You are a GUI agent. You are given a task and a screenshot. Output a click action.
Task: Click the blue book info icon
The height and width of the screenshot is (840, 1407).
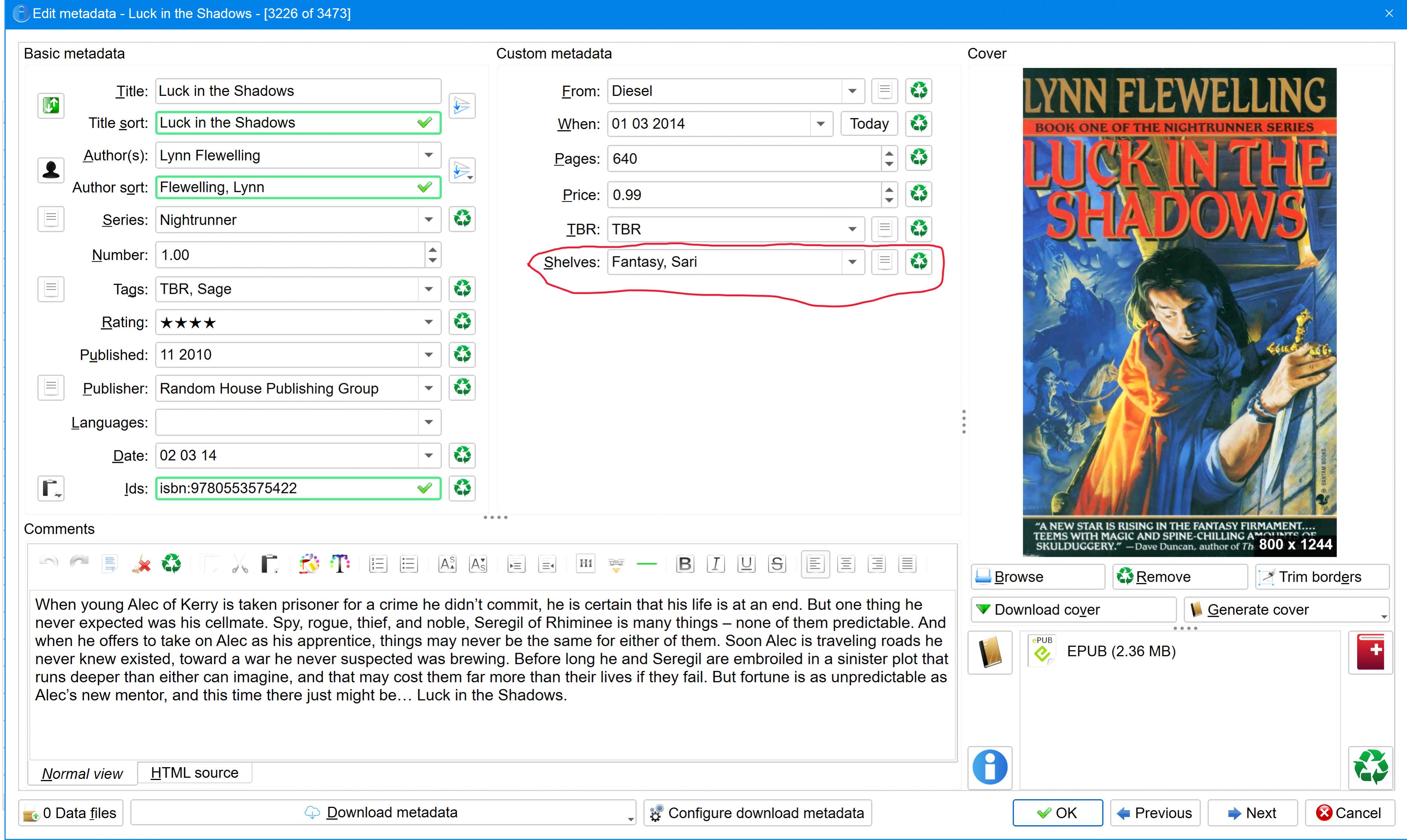pos(990,767)
